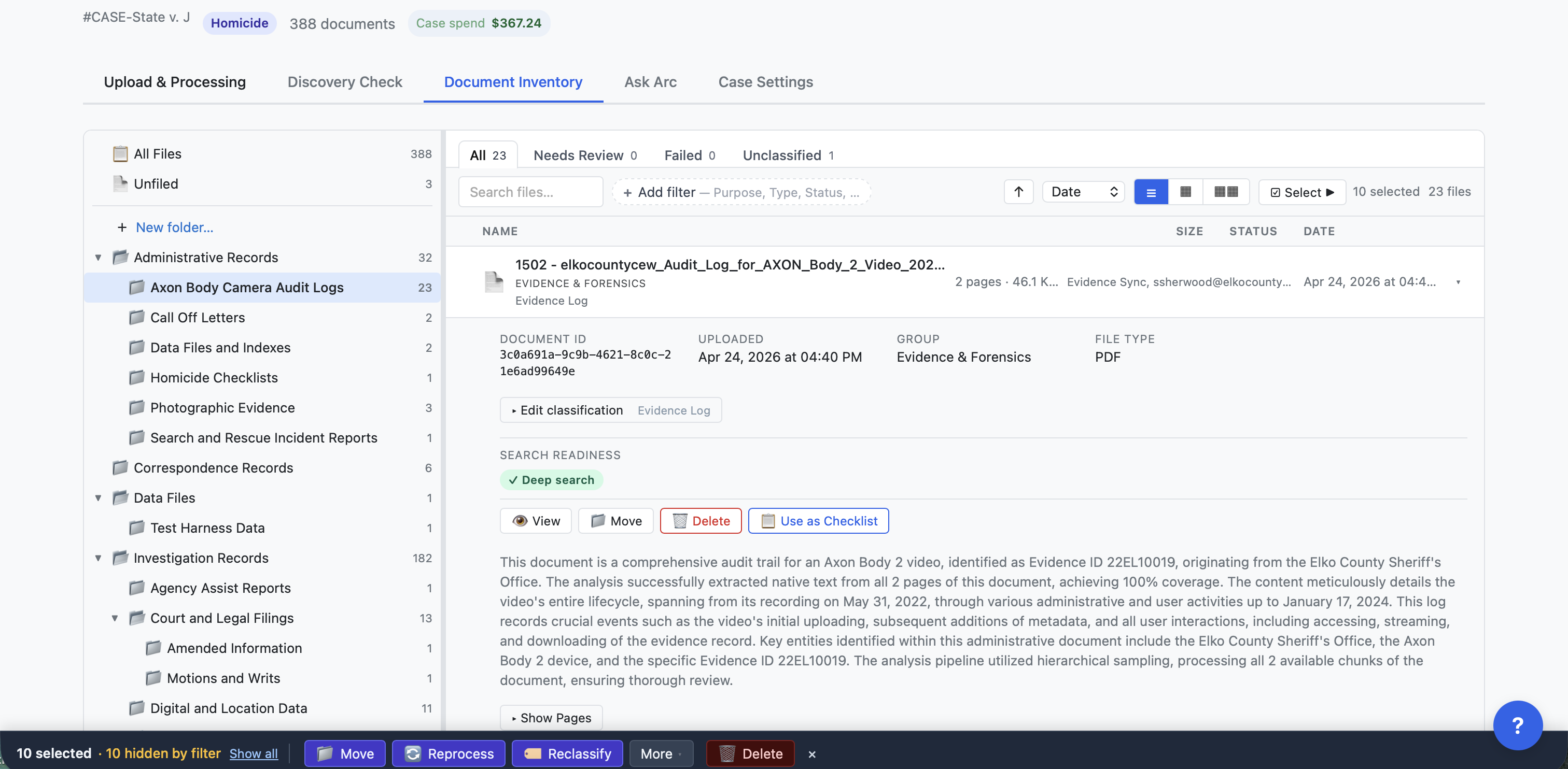Click the Photographic Evidence folder icon

tap(137, 408)
